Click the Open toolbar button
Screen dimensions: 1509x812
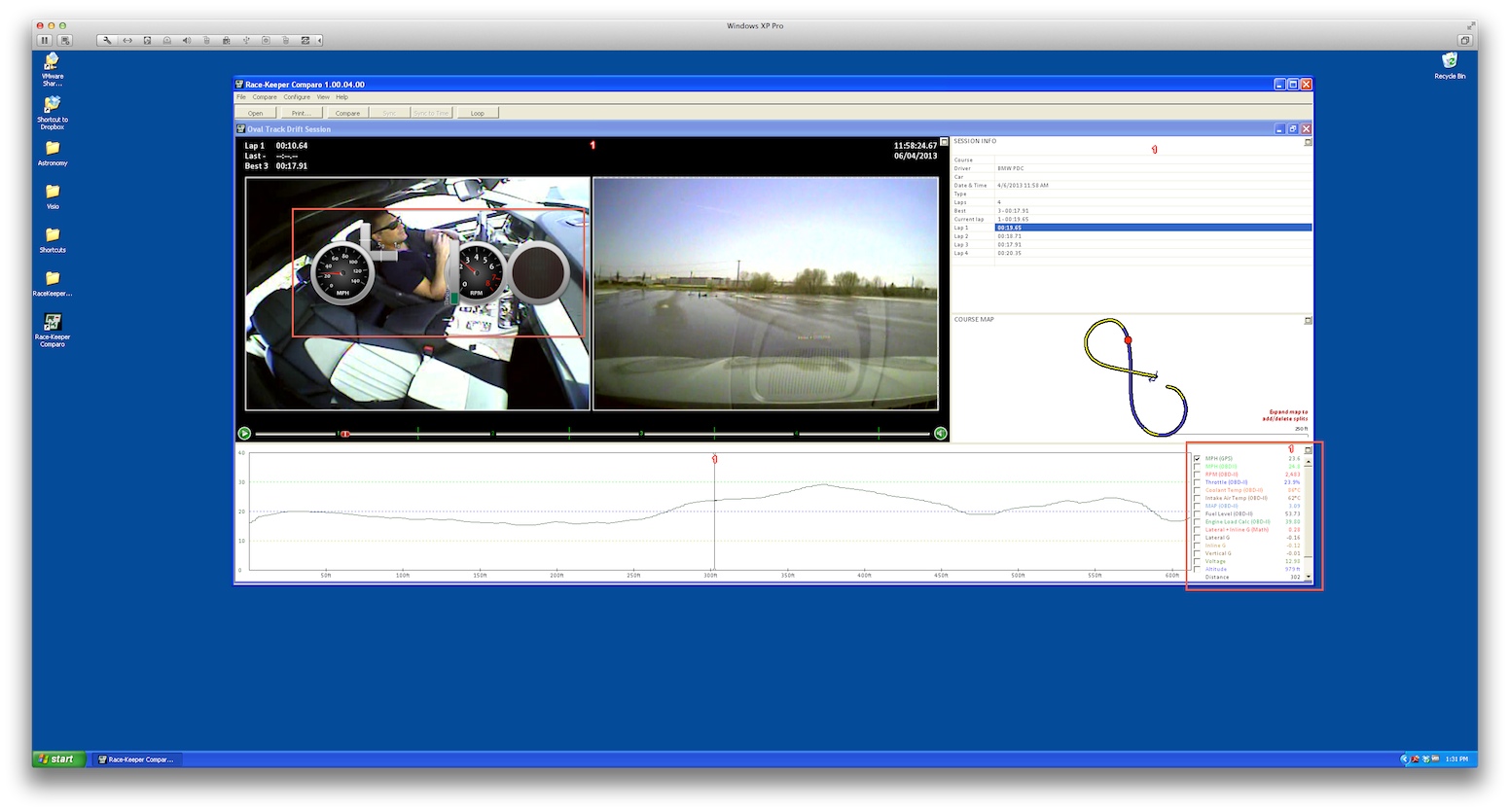(255, 113)
